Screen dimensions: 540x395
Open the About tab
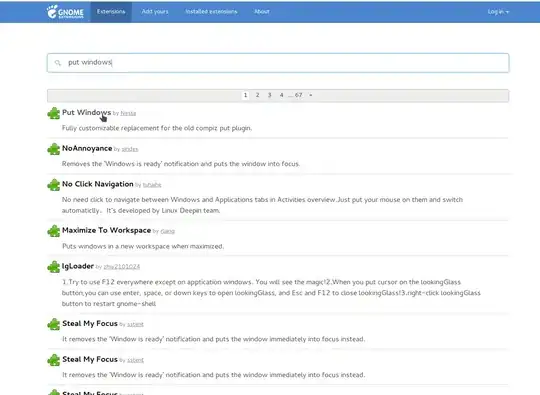(x=262, y=12)
